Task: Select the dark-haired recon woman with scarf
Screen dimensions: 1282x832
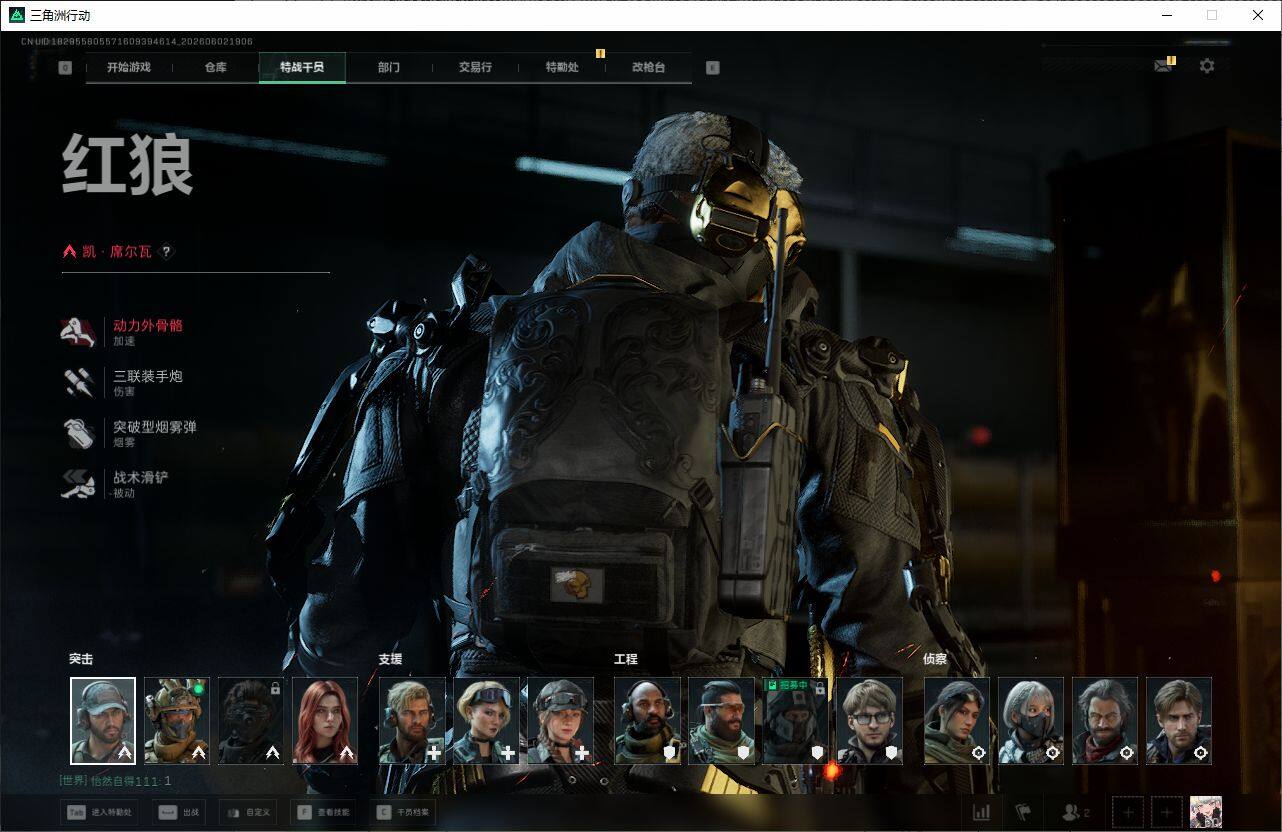Action: 957,721
